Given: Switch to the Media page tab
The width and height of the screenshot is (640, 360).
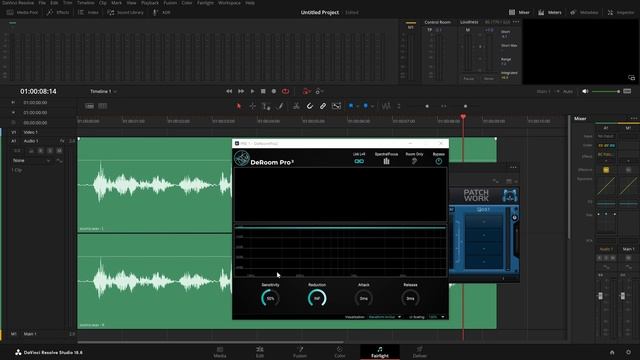Looking at the screenshot, I should tap(220, 352).
